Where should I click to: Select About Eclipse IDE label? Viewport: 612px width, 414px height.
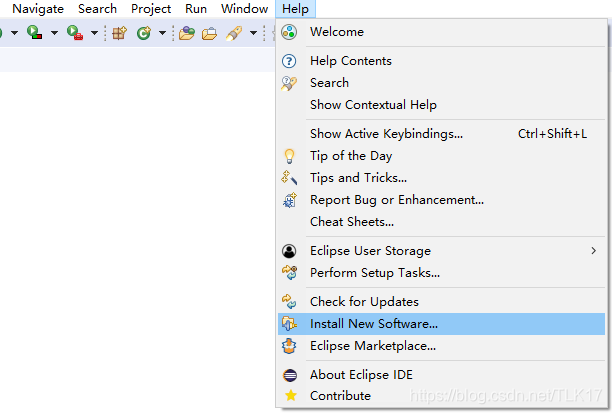coord(361,375)
